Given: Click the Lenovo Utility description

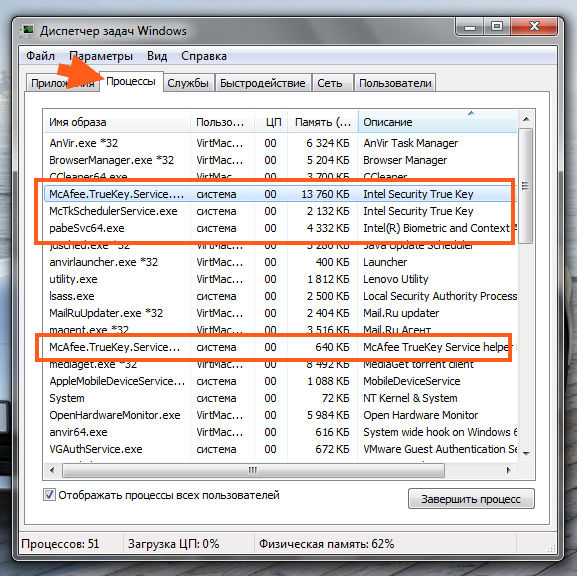Looking at the screenshot, I should click(396, 279).
